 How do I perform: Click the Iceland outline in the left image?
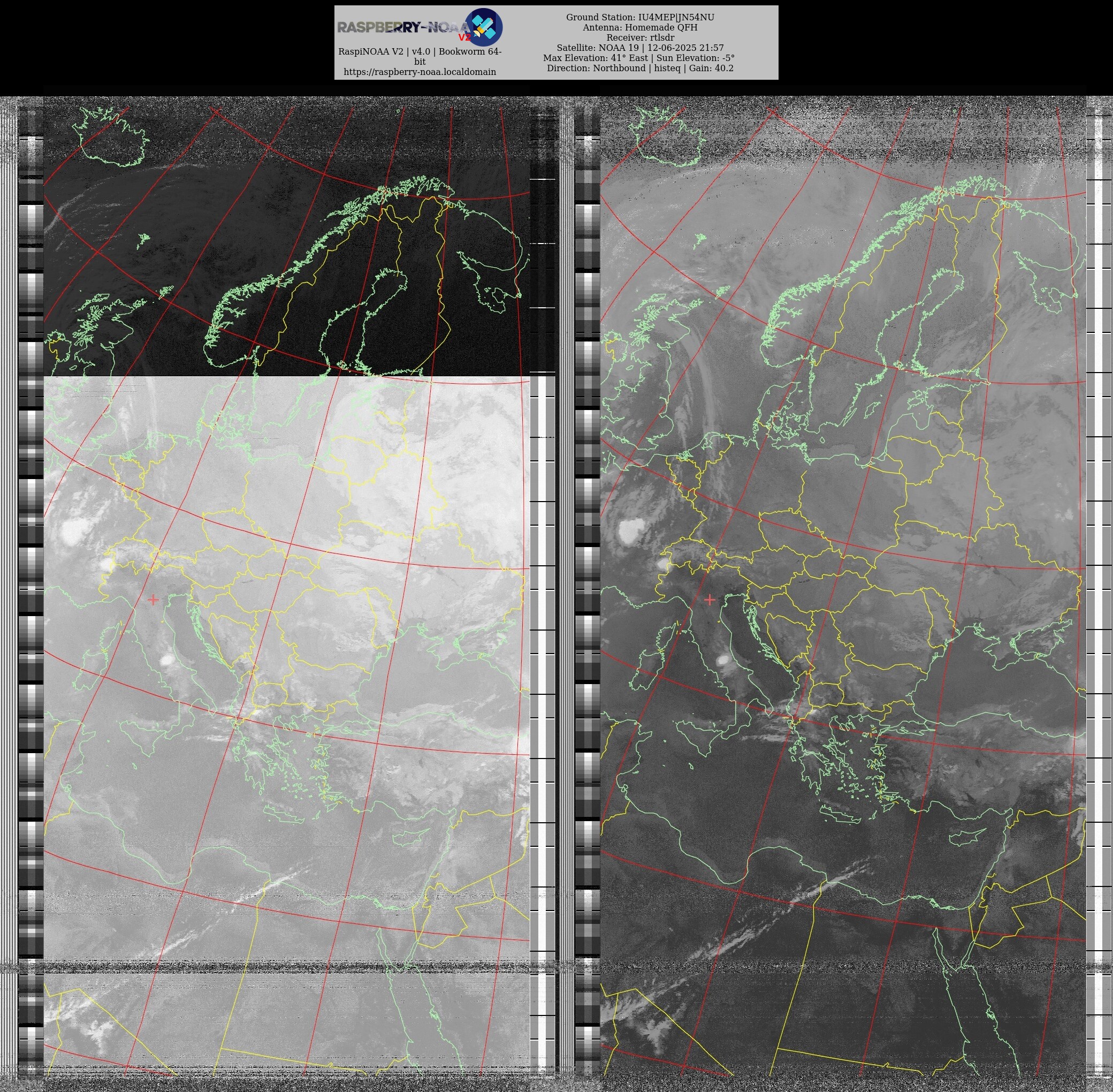112,136
